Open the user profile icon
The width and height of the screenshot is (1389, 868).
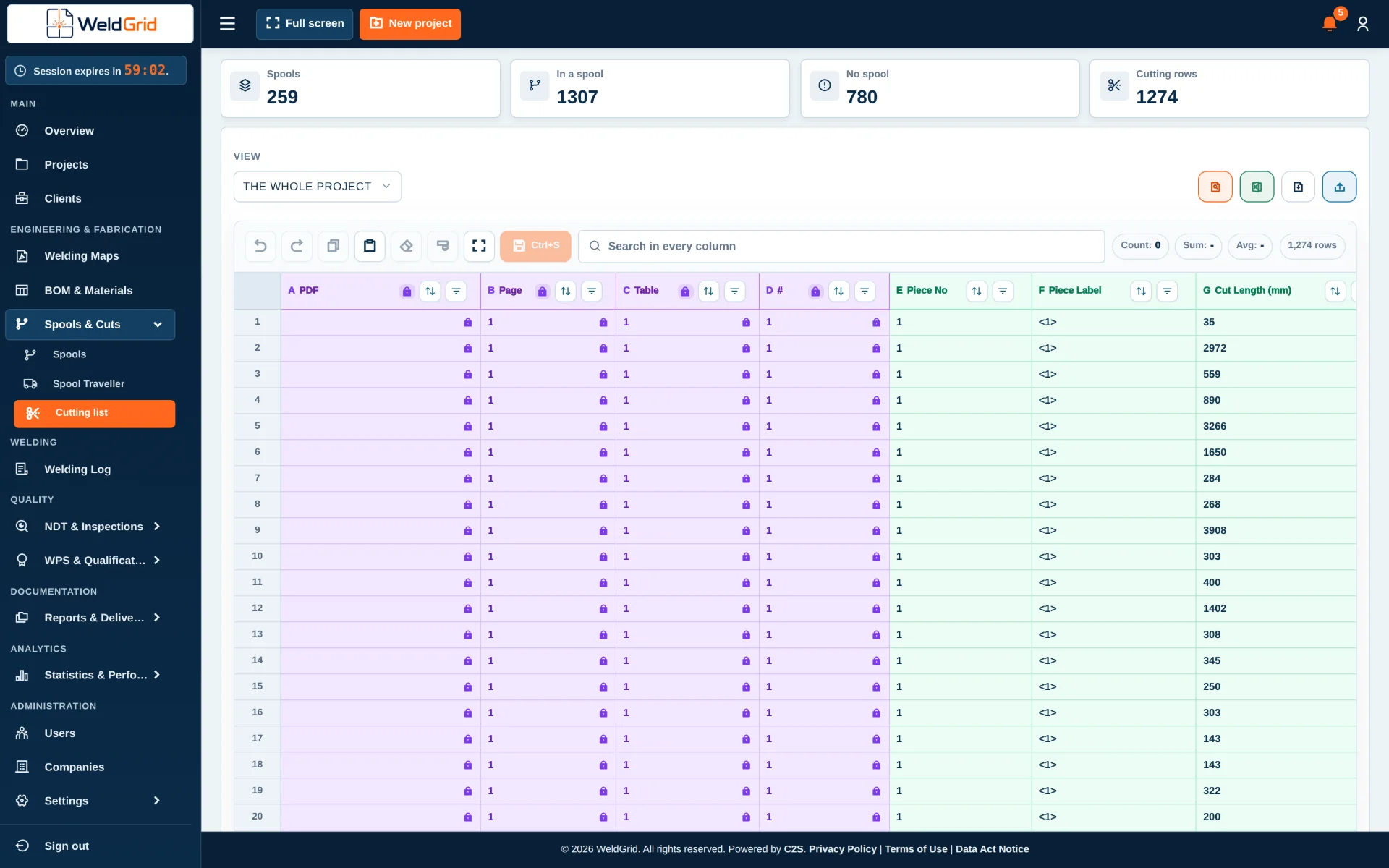point(1363,24)
